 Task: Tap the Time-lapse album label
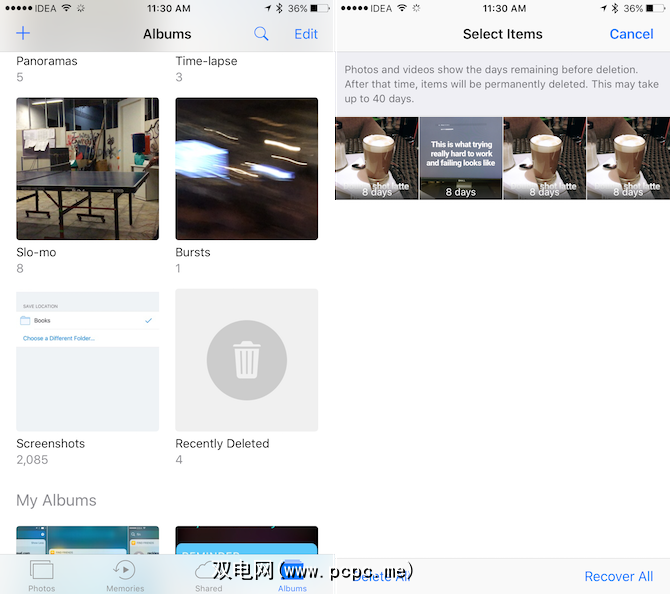[x=206, y=61]
